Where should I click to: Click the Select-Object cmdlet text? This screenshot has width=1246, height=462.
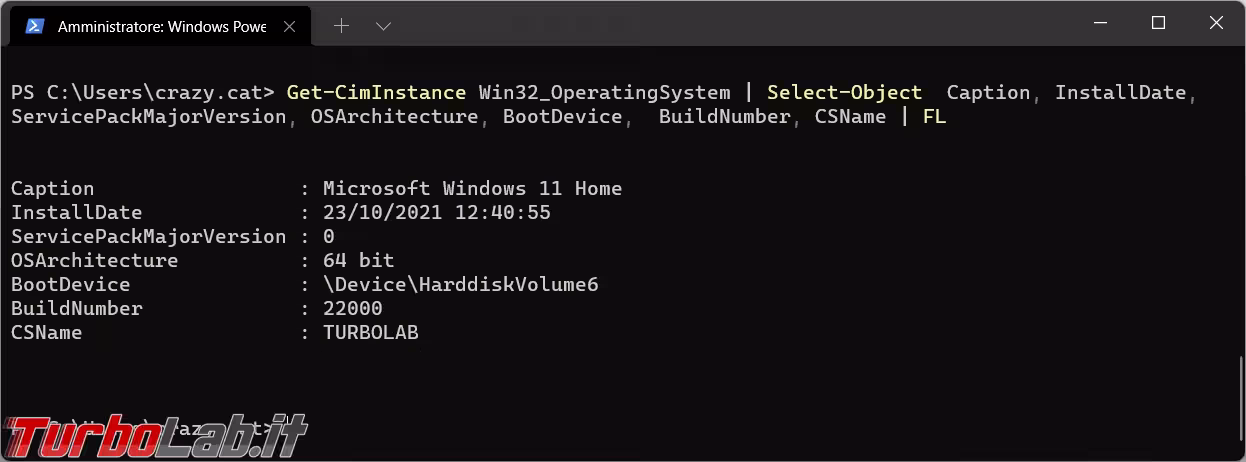tap(844, 93)
